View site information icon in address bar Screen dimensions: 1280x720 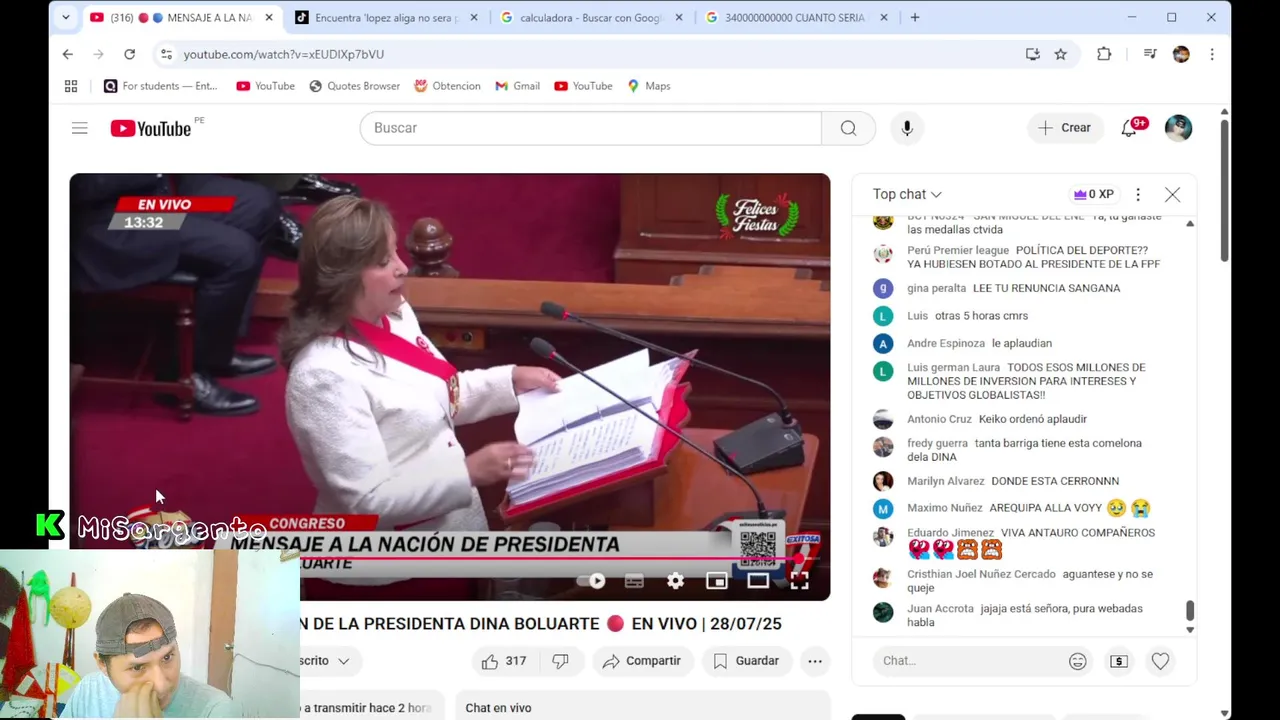coord(166,54)
